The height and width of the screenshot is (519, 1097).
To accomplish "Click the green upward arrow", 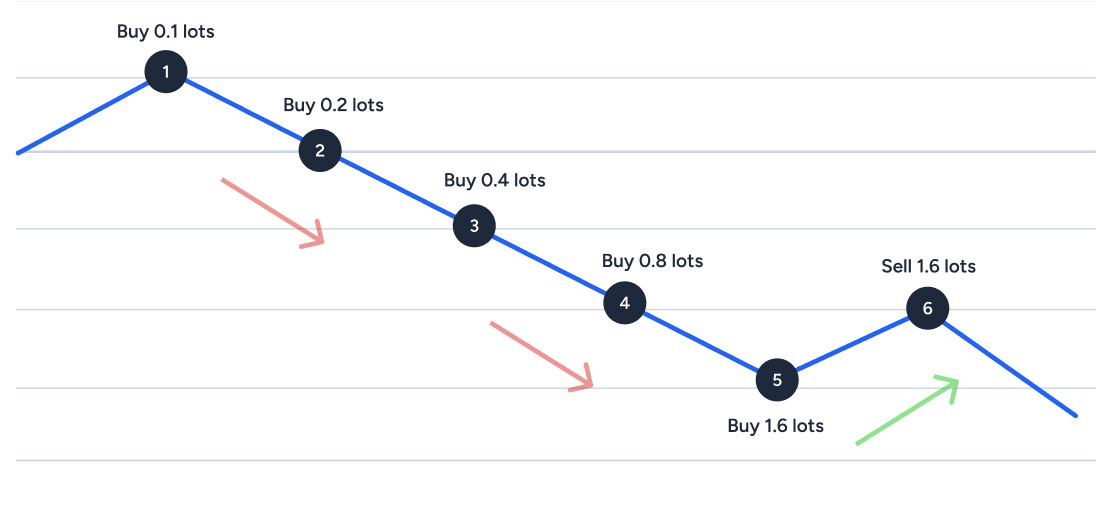I will 907,410.
